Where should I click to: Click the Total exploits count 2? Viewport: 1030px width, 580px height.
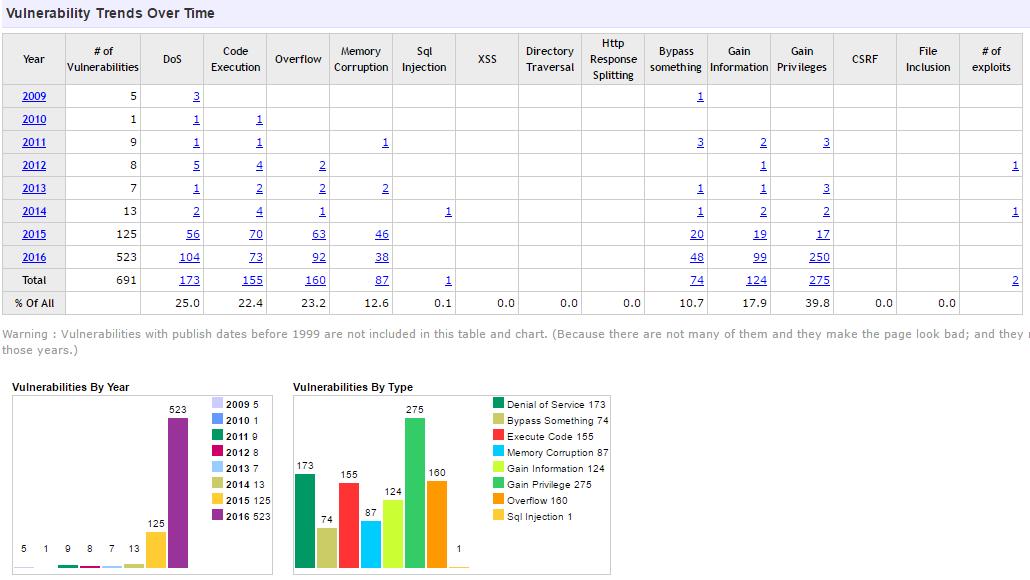coord(1015,280)
